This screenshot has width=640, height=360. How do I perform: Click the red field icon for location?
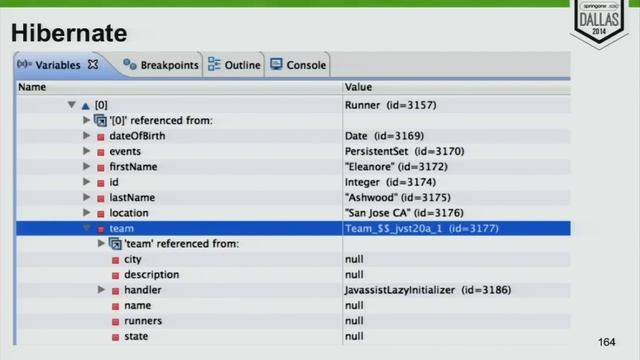point(101,214)
